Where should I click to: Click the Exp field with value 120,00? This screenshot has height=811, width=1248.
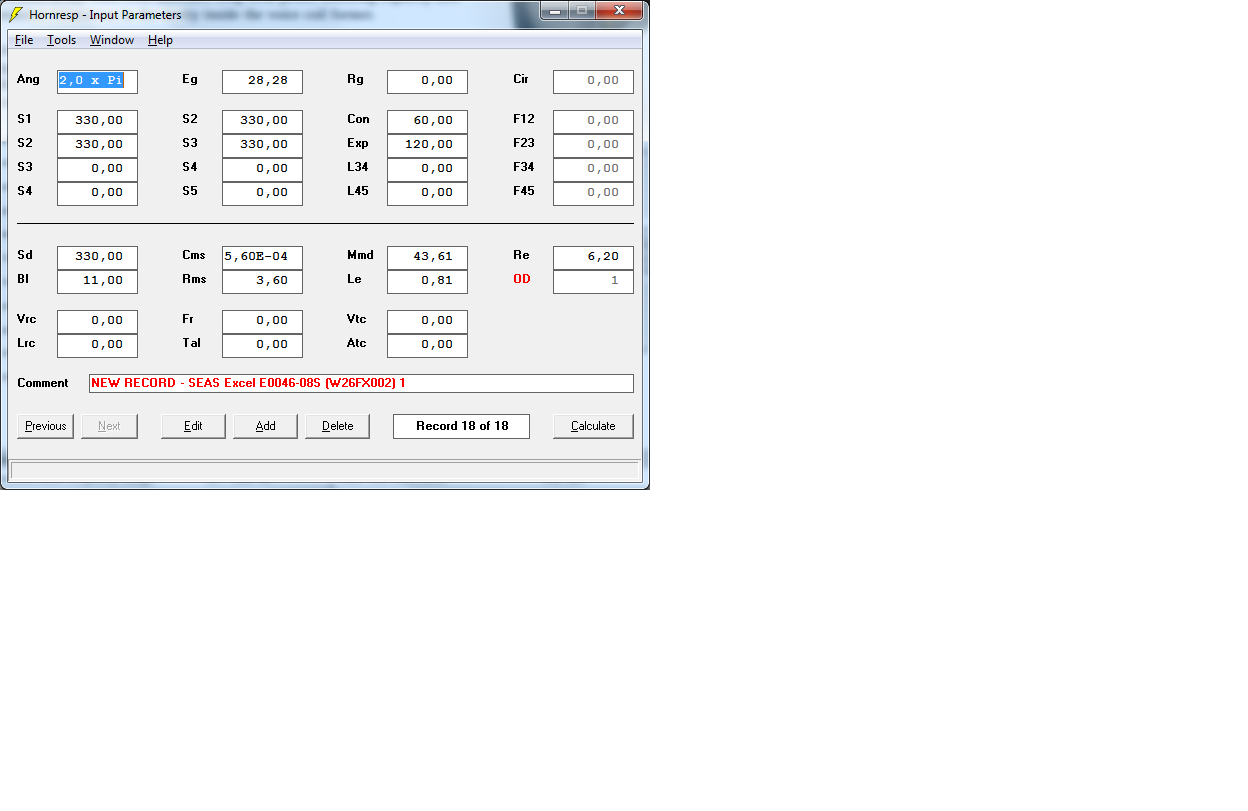coord(427,145)
